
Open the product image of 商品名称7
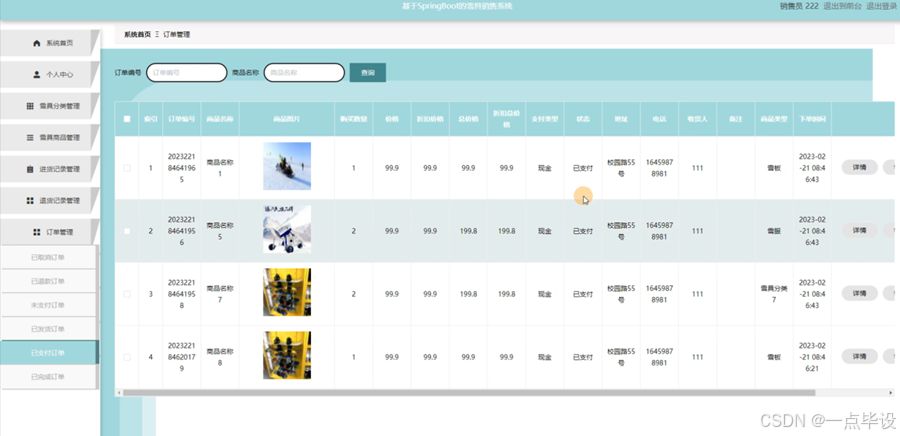click(287, 293)
